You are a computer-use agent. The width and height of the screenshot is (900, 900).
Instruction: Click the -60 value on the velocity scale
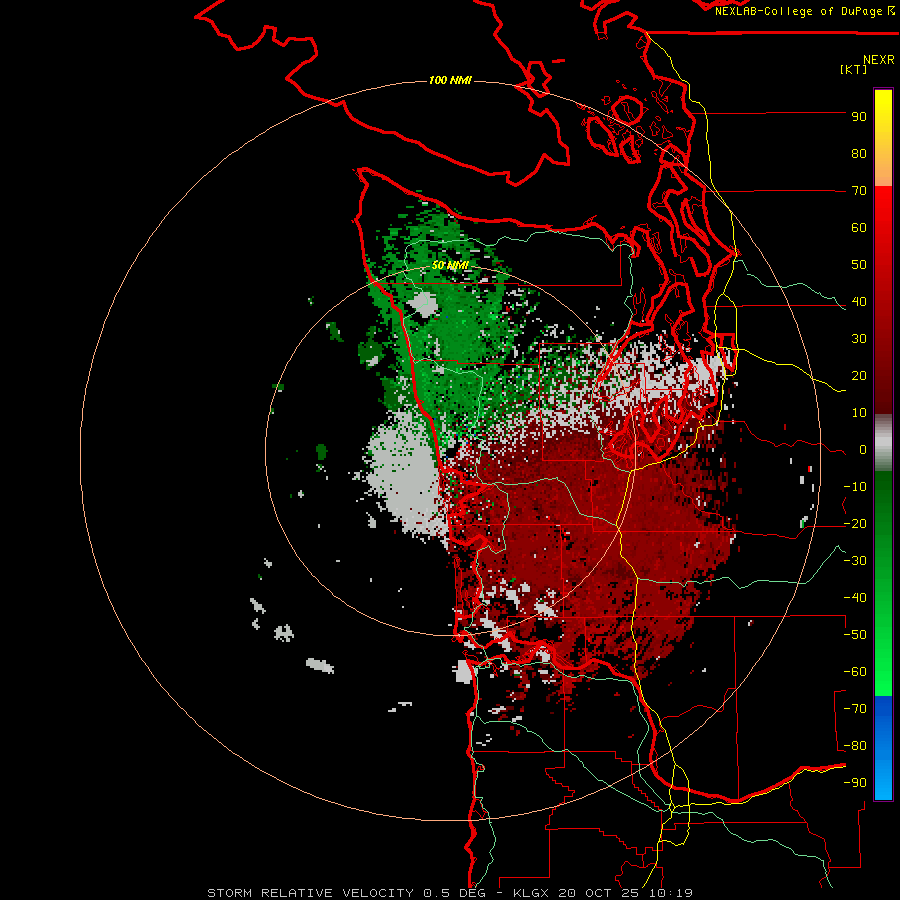tap(855, 672)
